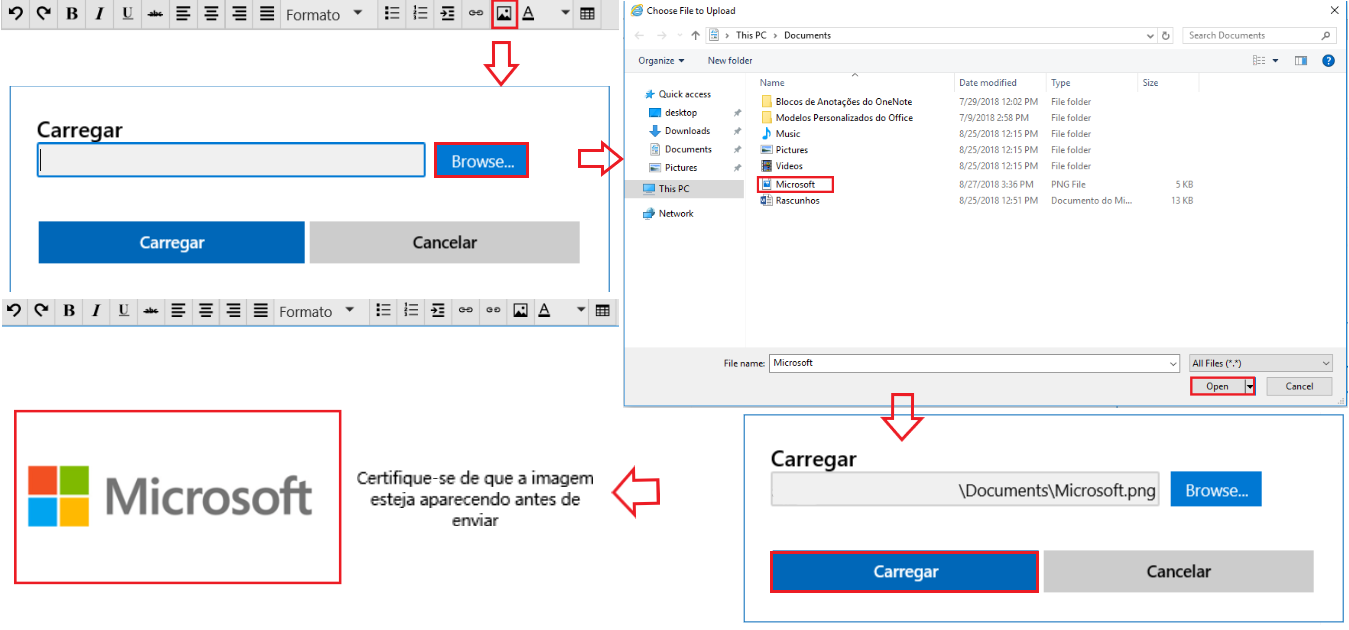The height and width of the screenshot is (630, 1349).
Task: Click Redo in the lower editor toolbar
Action: pos(41,311)
